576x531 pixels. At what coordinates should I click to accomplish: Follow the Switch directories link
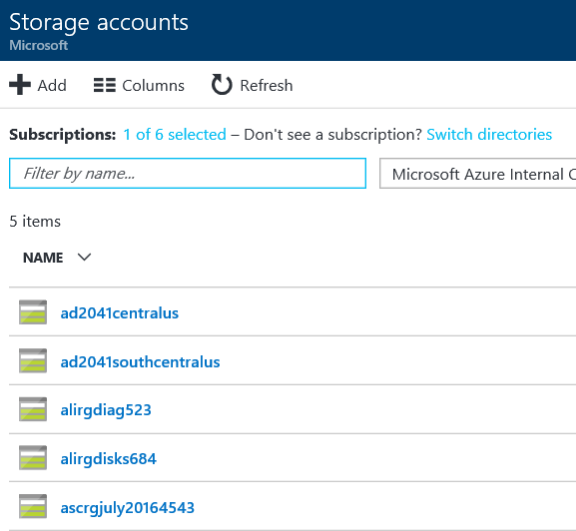click(x=489, y=134)
